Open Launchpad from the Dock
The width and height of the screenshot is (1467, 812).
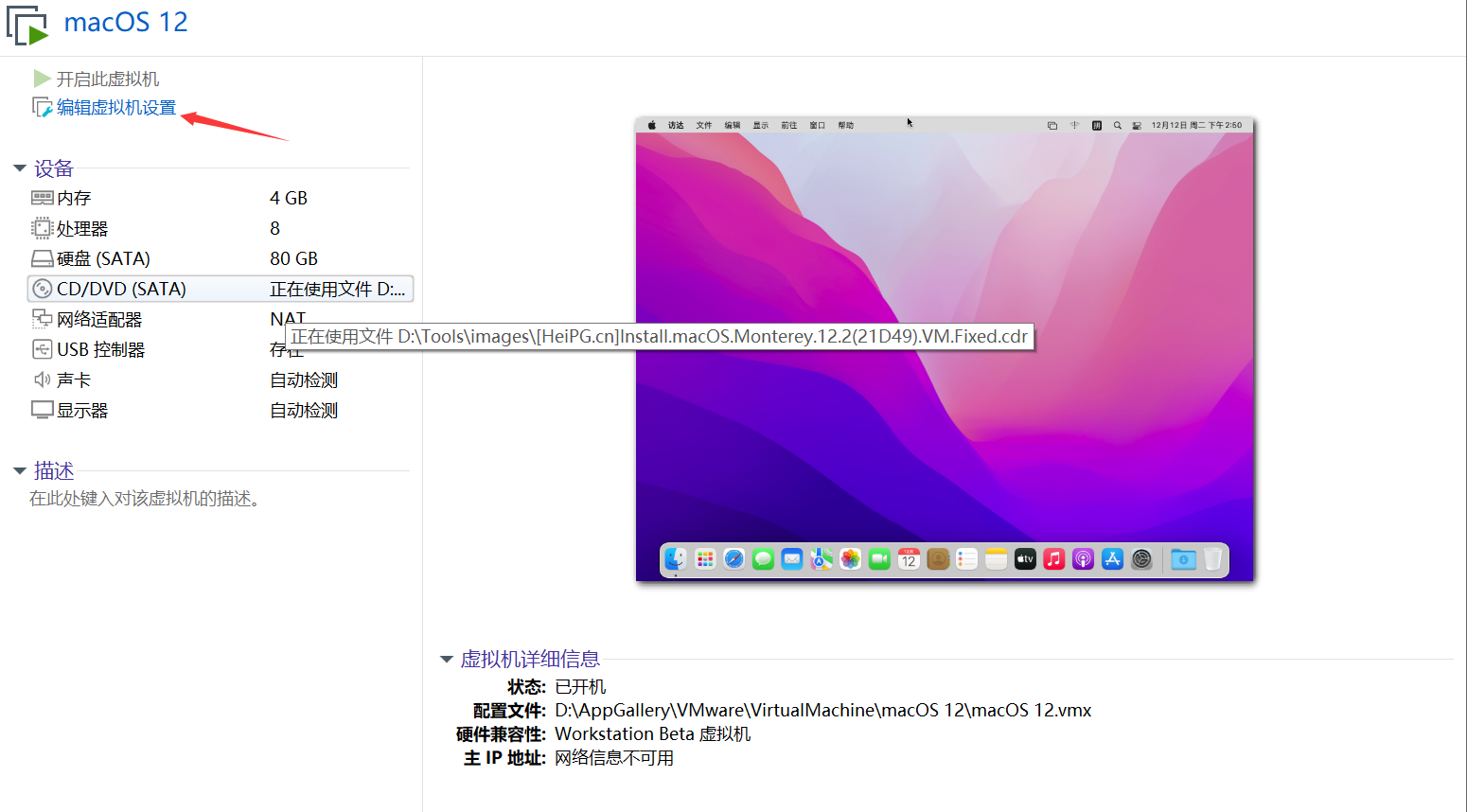pyautogui.click(x=704, y=559)
